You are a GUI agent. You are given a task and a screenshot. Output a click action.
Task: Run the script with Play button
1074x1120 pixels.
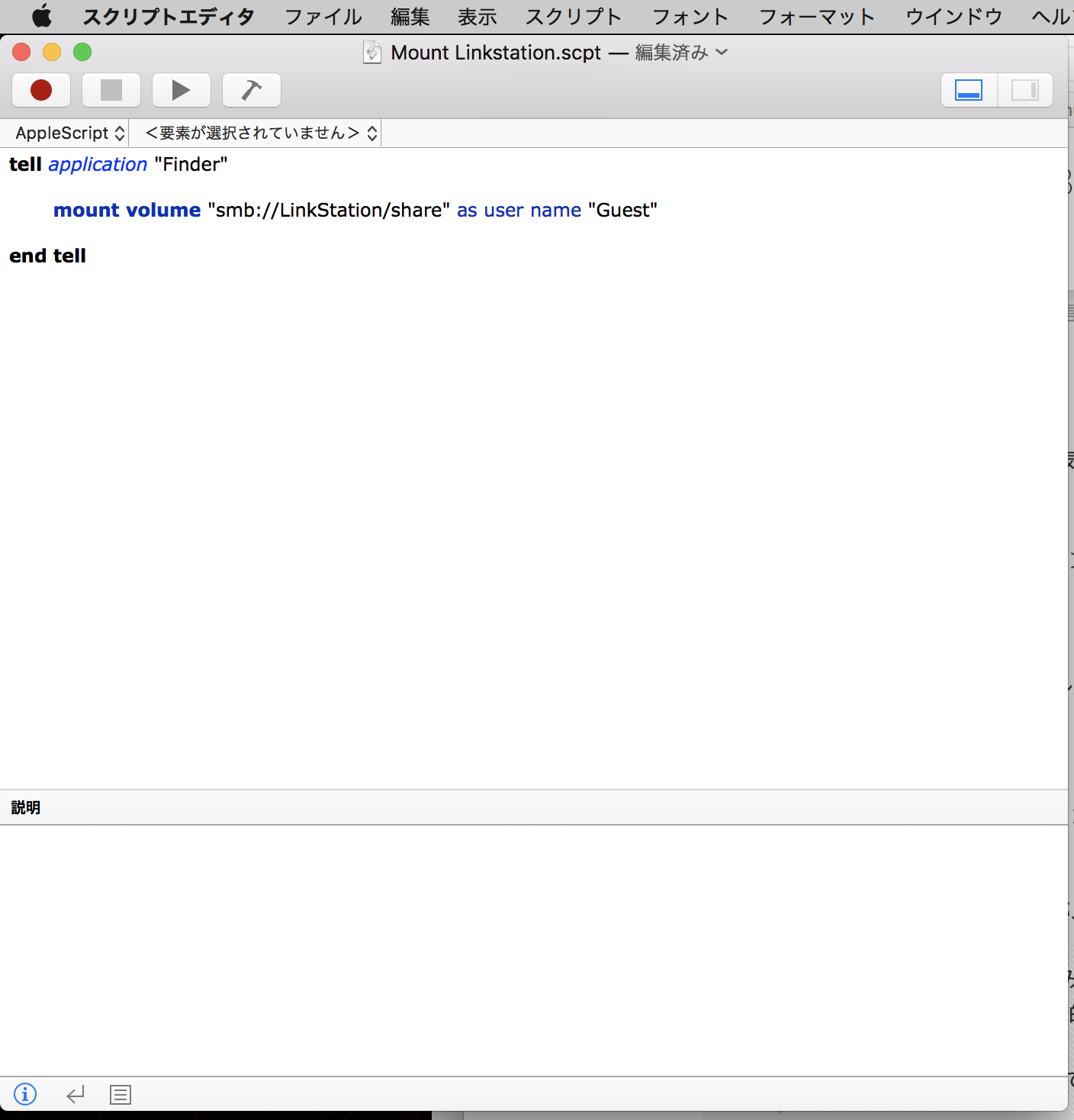[x=181, y=90]
